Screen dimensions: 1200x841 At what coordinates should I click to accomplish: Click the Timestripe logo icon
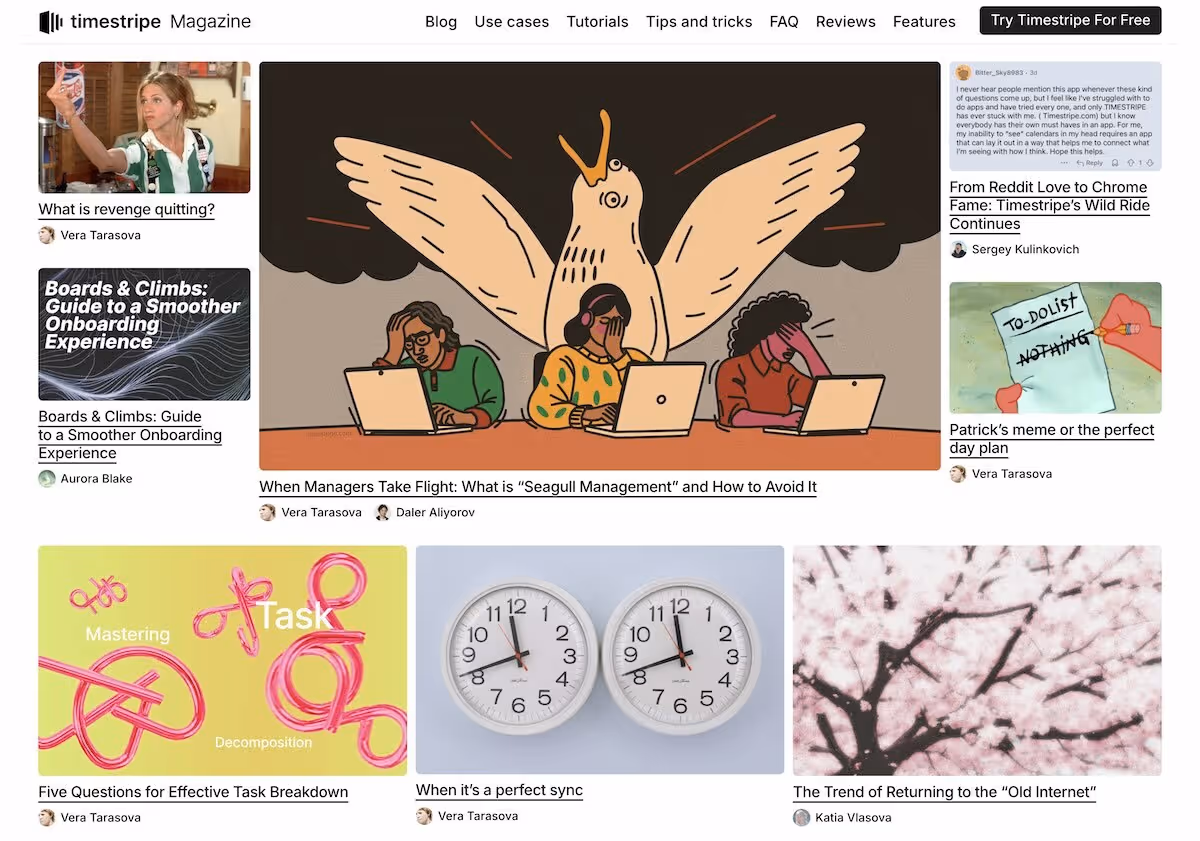(51, 21)
